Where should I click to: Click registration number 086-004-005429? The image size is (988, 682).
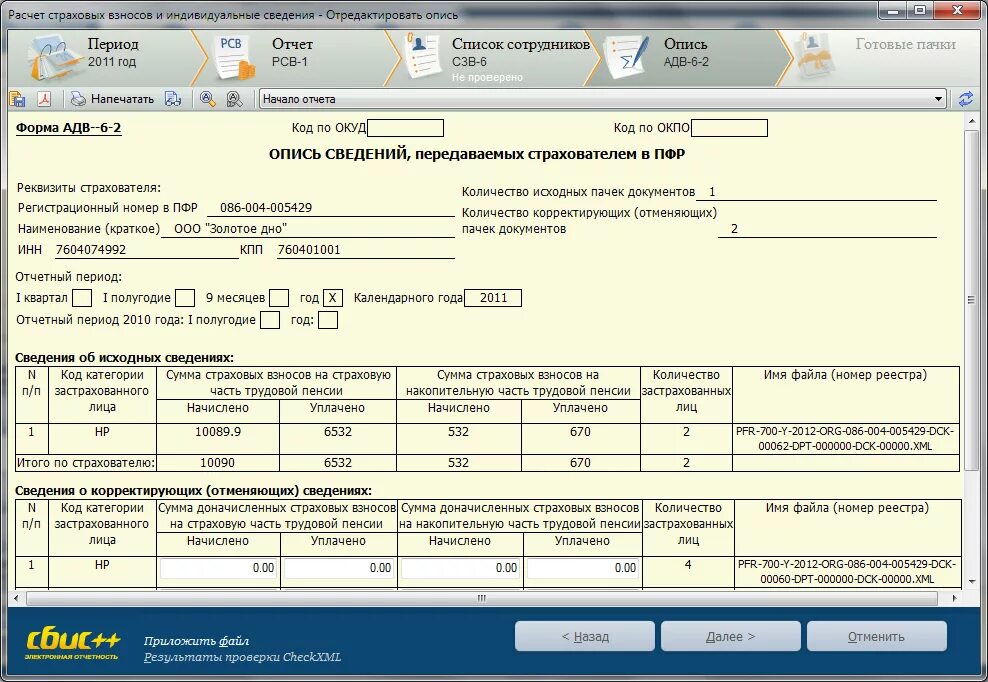click(266, 208)
